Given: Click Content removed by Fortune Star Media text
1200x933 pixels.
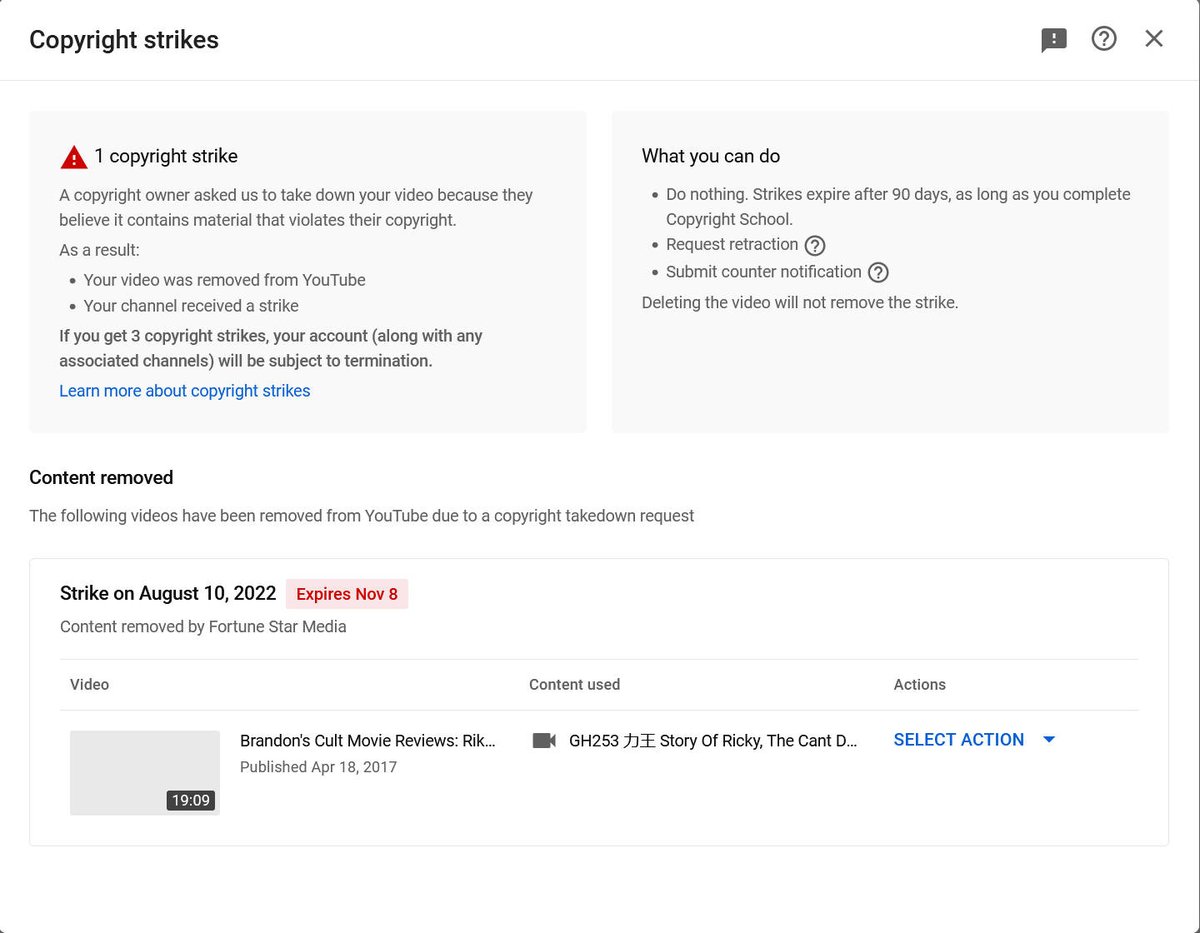Looking at the screenshot, I should (203, 627).
